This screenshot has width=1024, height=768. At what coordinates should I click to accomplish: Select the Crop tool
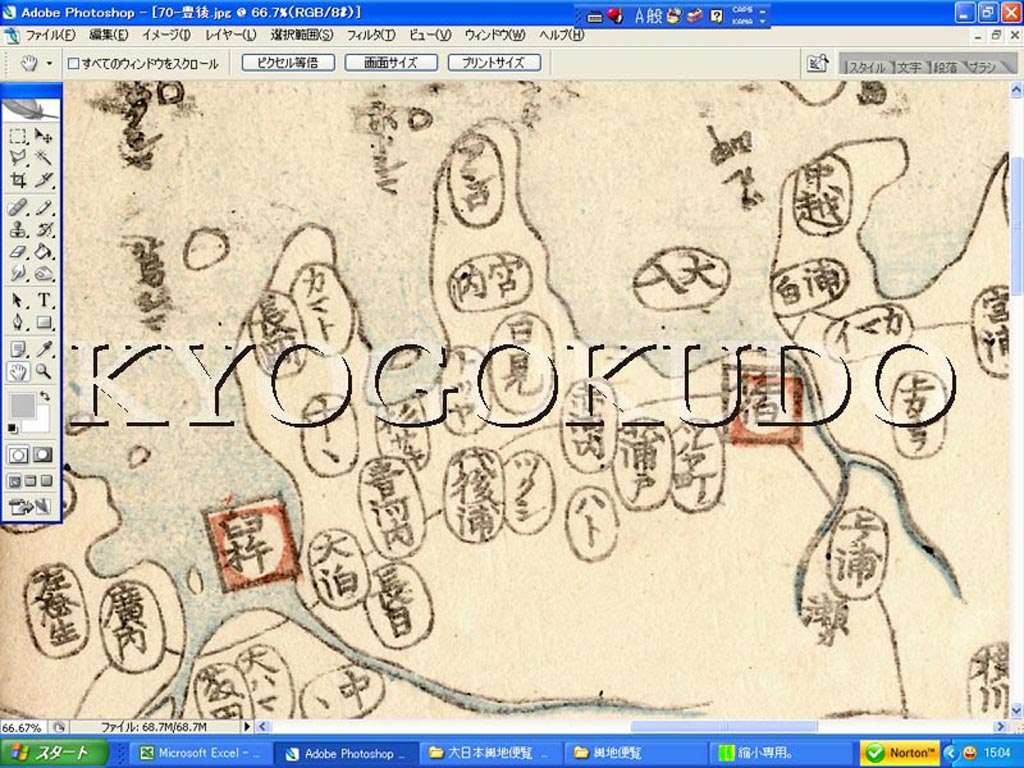18,180
